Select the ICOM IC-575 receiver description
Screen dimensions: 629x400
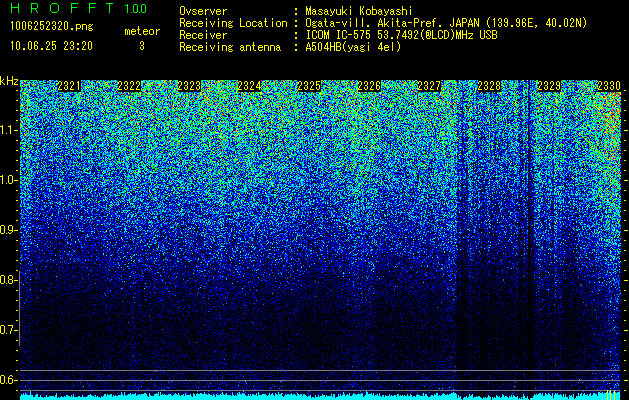401,35
